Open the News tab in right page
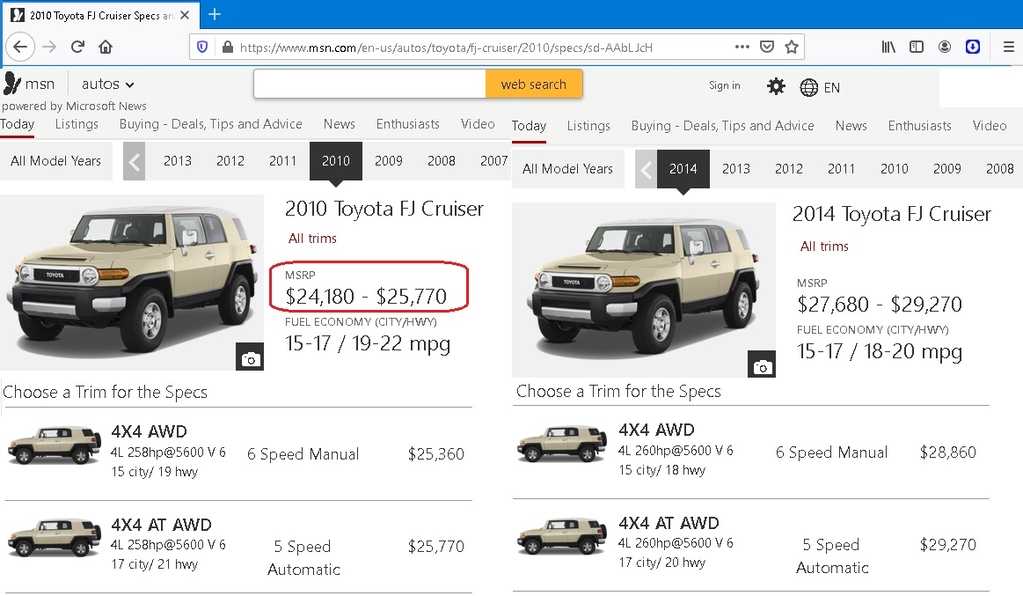This screenshot has height=596, width=1023. tap(851, 126)
